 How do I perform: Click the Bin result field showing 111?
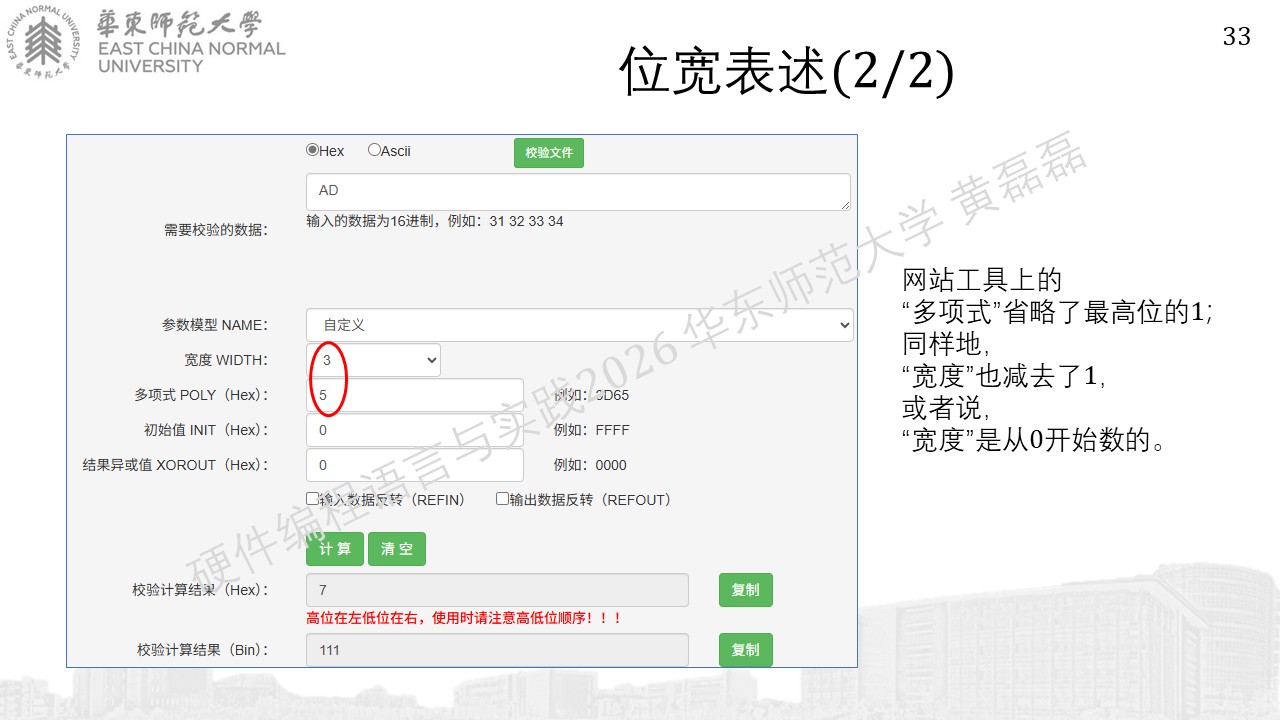[x=497, y=650]
